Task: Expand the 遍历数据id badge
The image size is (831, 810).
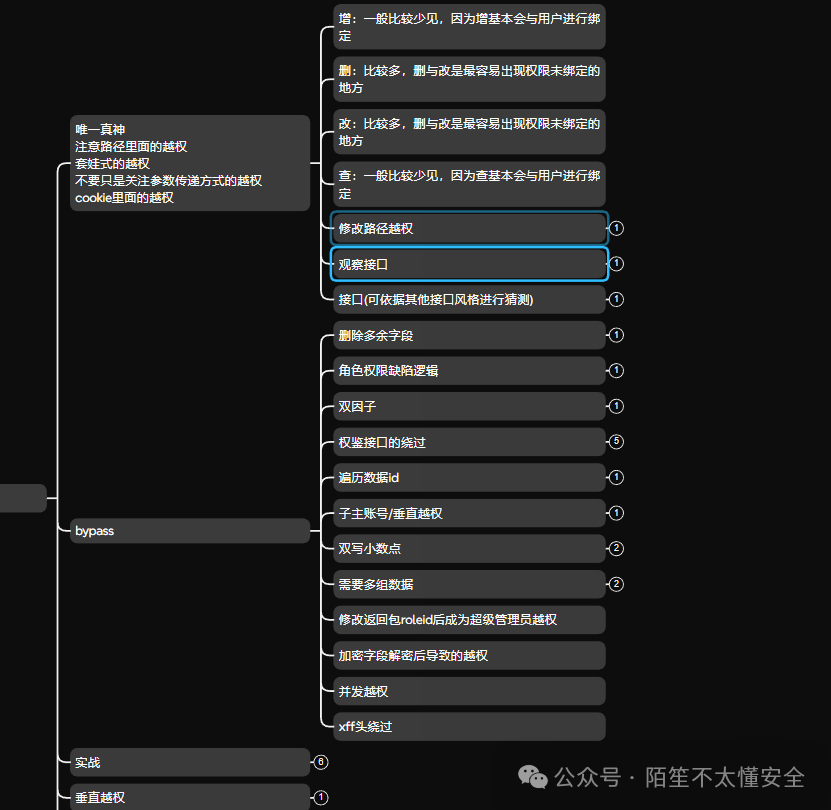Action: tap(615, 478)
